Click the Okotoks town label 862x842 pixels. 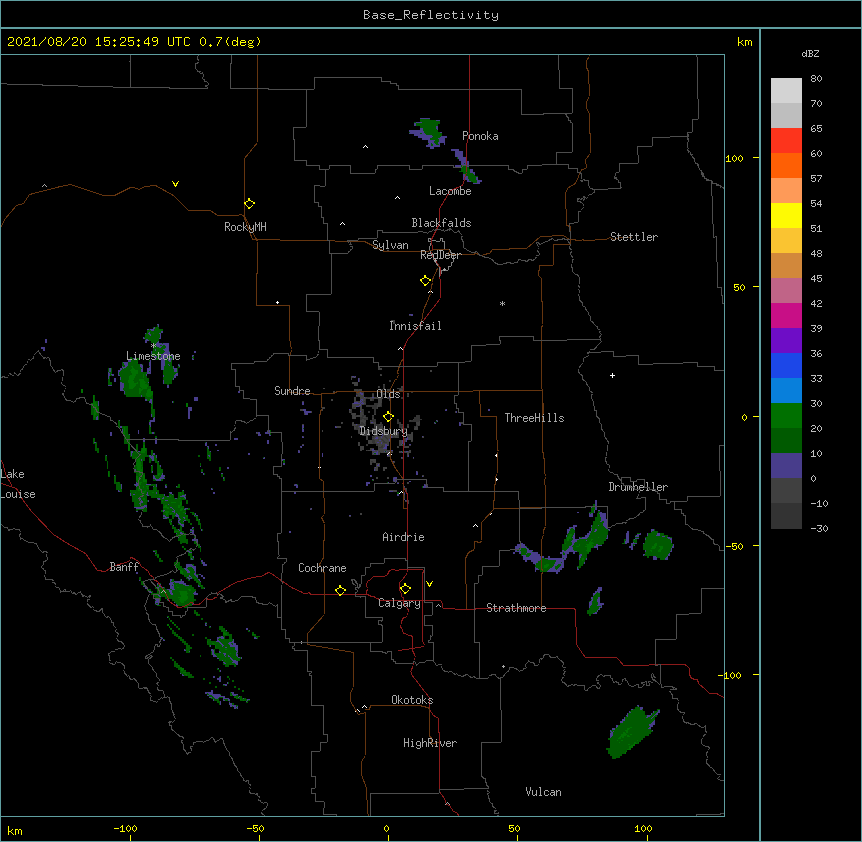(x=412, y=700)
